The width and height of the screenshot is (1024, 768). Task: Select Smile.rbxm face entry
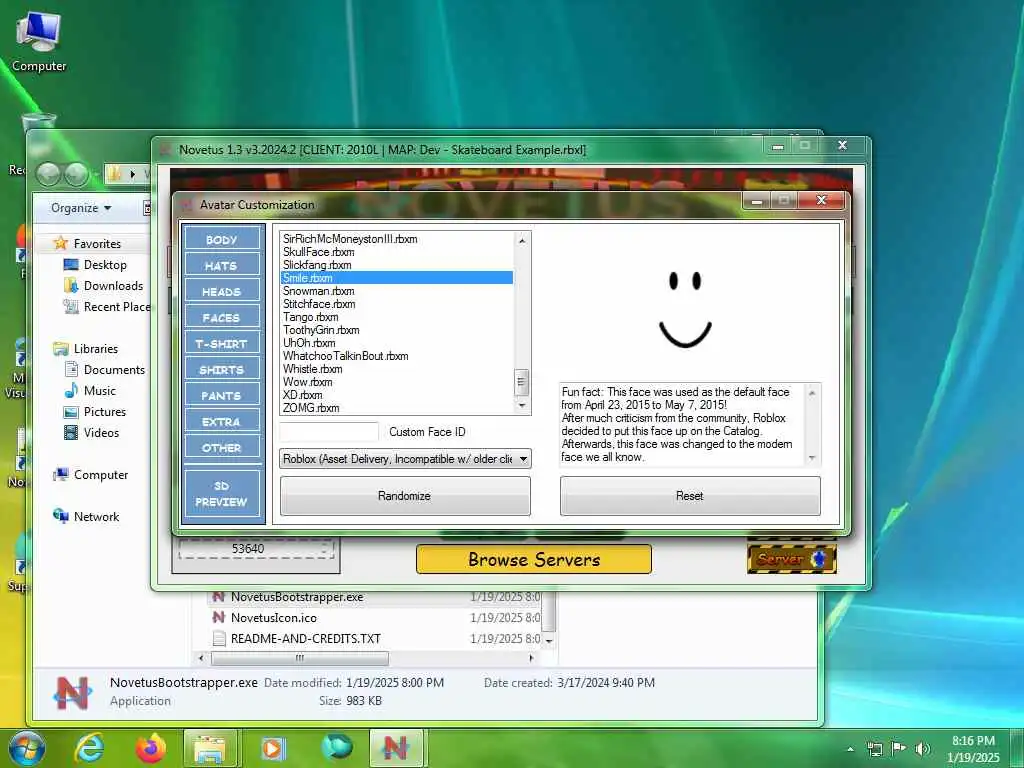click(396, 278)
